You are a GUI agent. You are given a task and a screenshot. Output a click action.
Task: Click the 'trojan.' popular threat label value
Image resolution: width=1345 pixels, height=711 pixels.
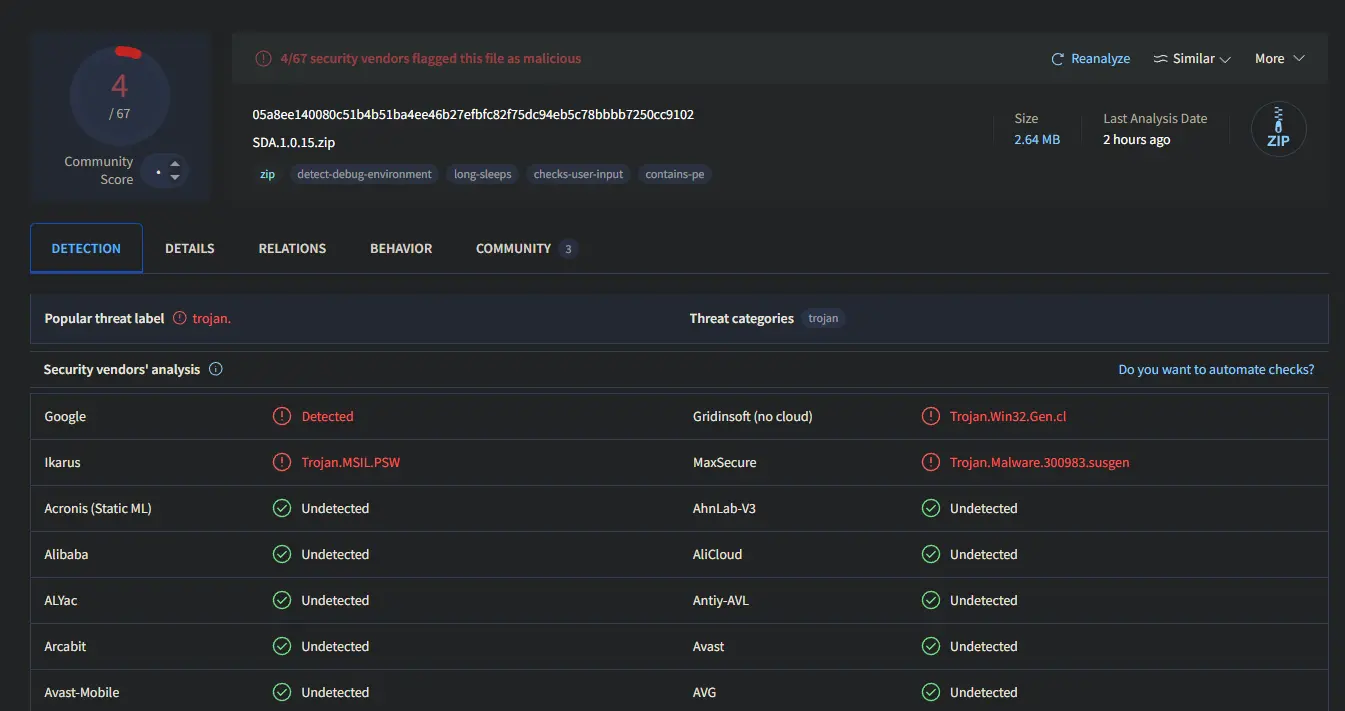point(212,318)
